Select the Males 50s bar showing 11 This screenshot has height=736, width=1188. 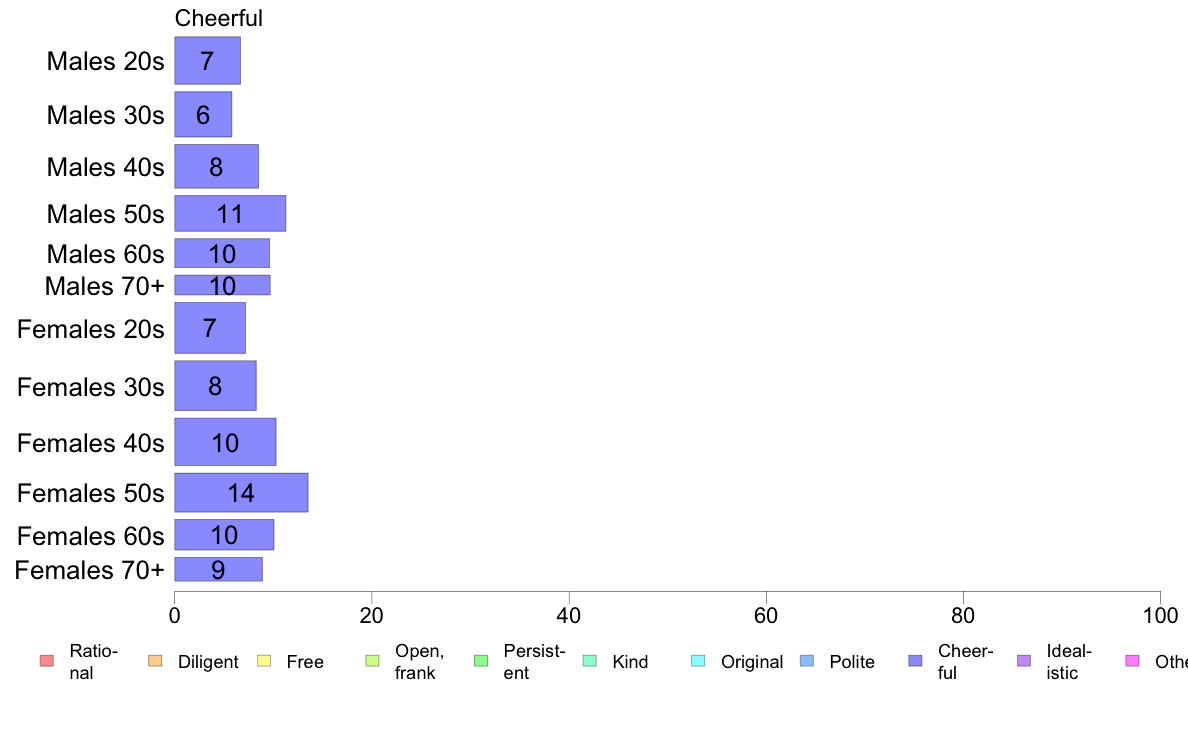click(230, 214)
